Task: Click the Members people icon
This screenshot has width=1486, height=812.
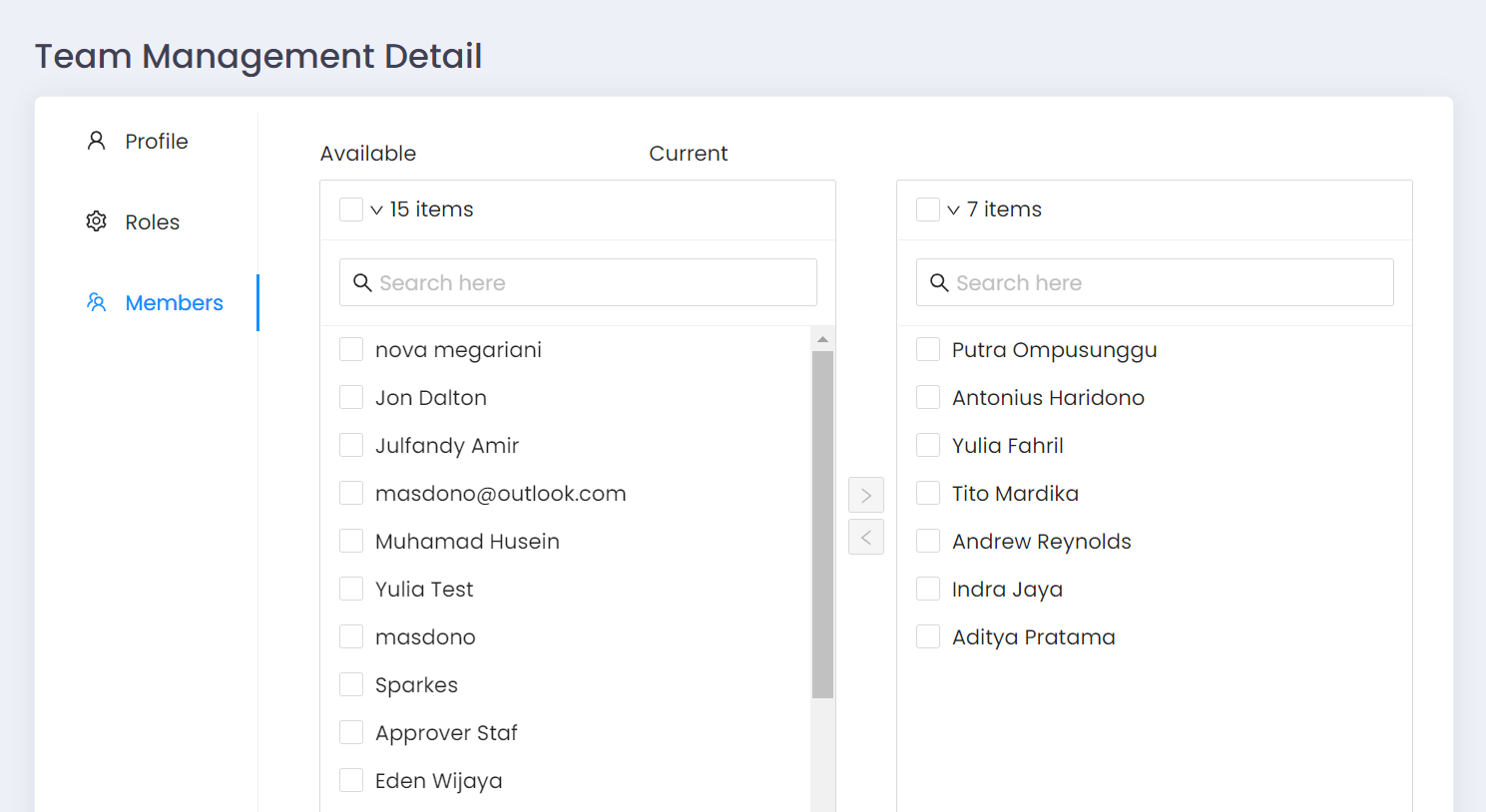Action: tap(96, 302)
